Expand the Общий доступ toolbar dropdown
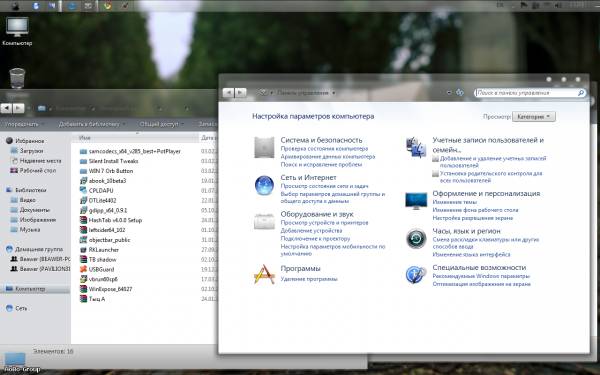The image size is (600, 375). coord(161,124)
